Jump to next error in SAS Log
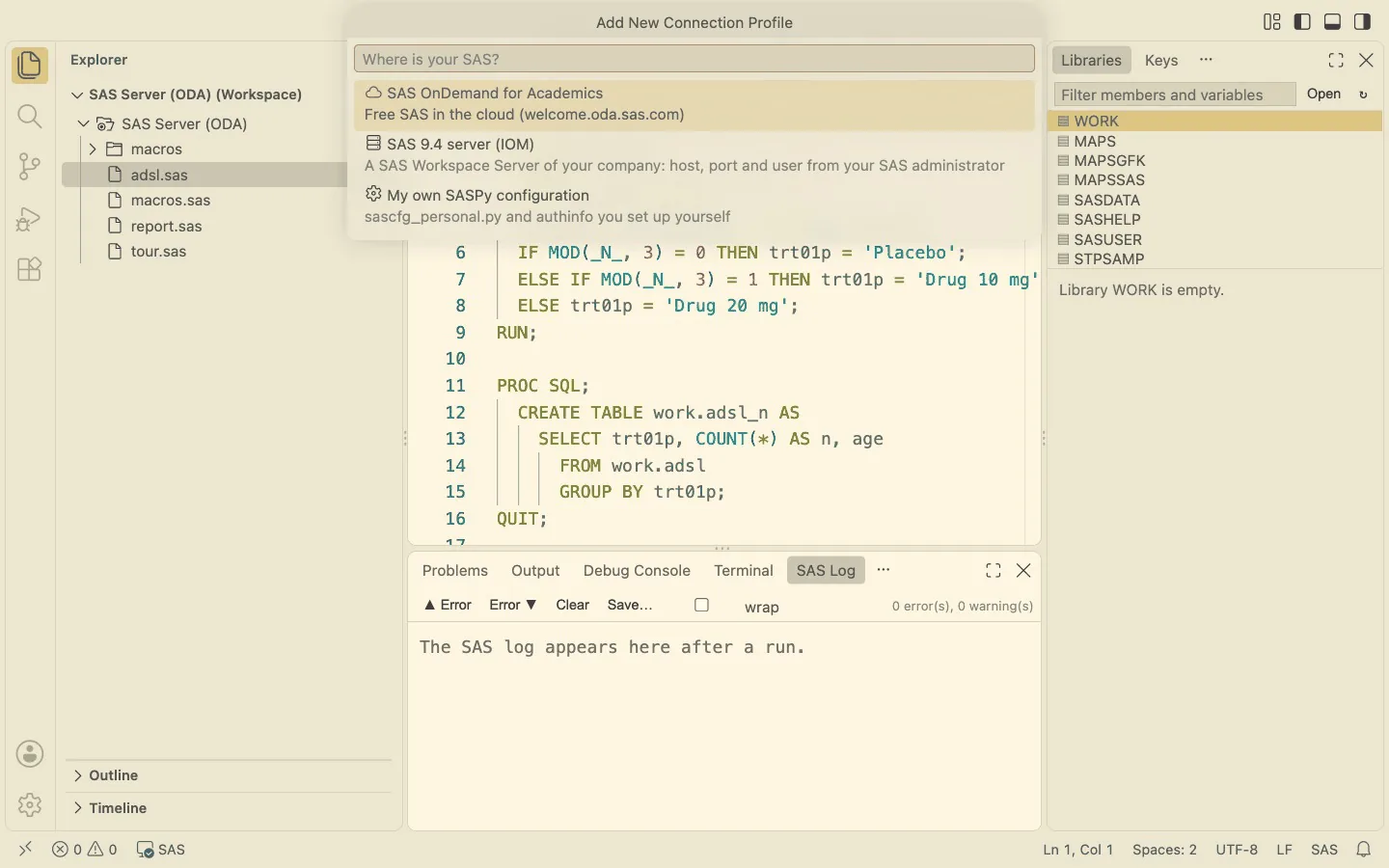 (513, 605)
